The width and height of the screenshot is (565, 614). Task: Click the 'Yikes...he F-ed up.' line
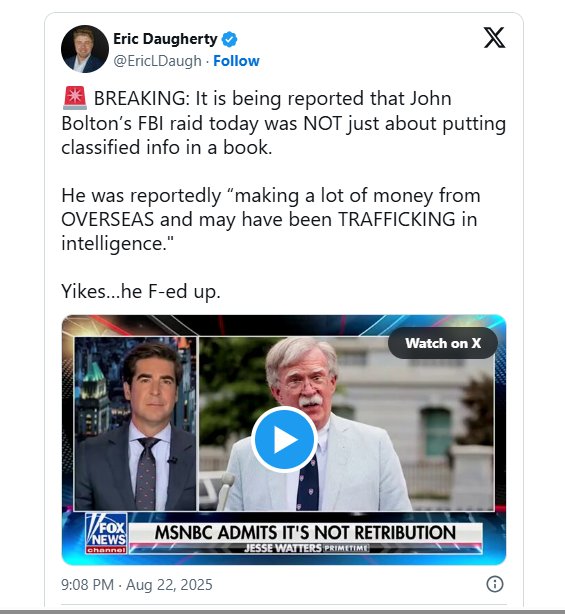point(141,291)
